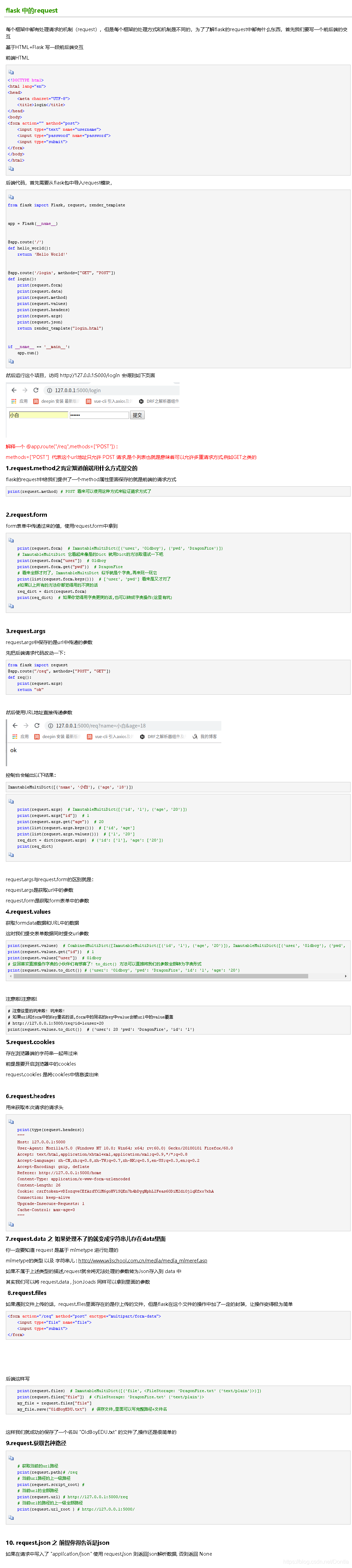Viewport: 352px width, 1568px height.
Task: Click text "控制台会输出以下结果:"
Action: pos(31,775)
